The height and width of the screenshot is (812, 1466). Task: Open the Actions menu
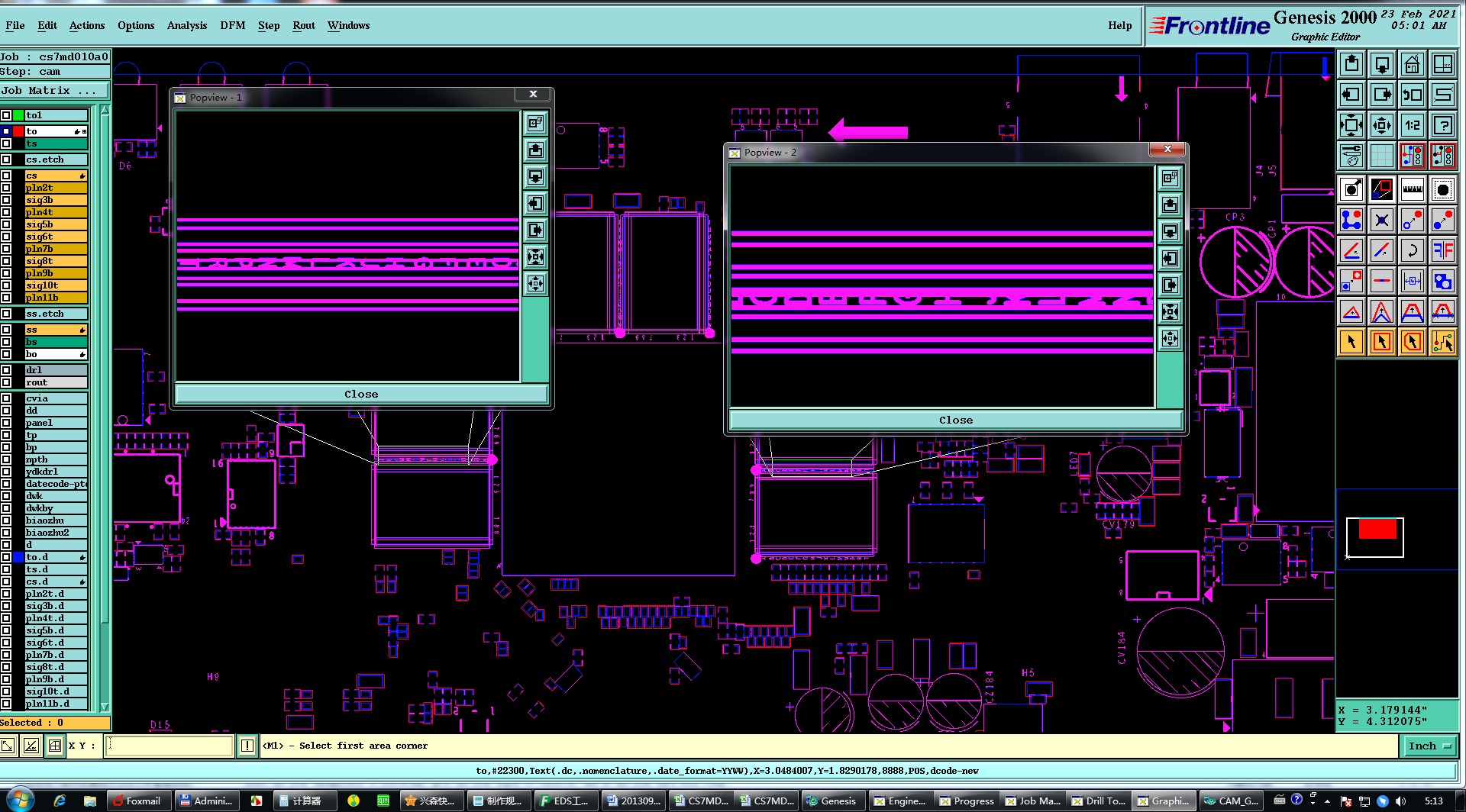87,25
